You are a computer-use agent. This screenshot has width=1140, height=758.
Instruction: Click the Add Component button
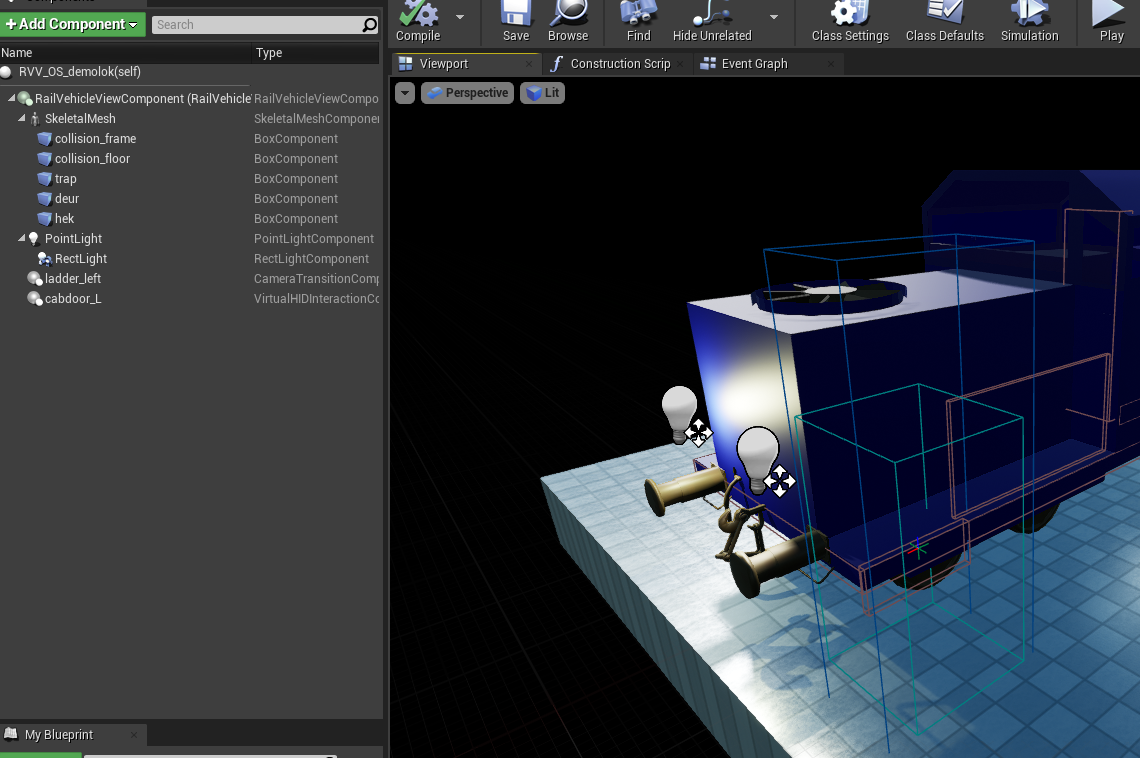(x=73, y=24)
